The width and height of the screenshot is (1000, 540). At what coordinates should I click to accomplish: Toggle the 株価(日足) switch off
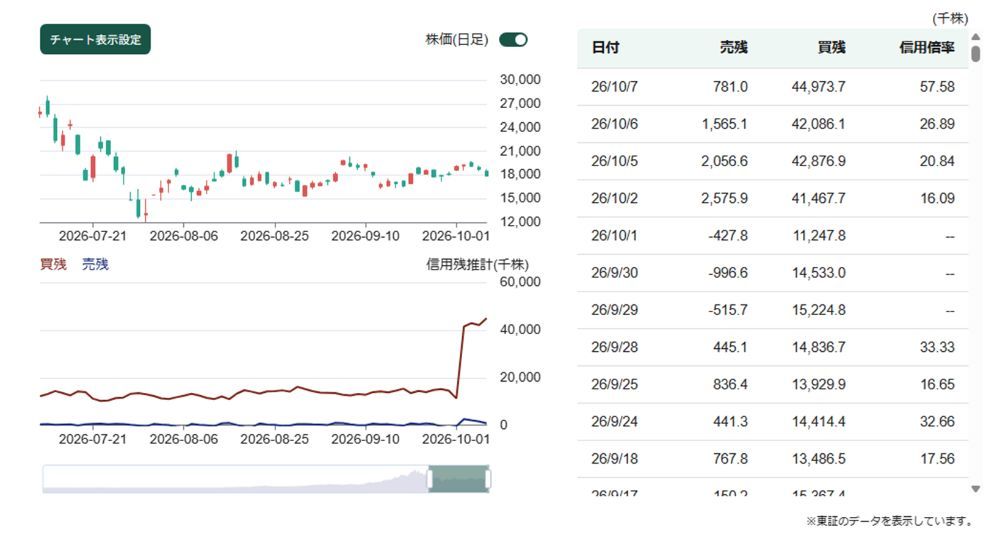(x=513, y=40)
